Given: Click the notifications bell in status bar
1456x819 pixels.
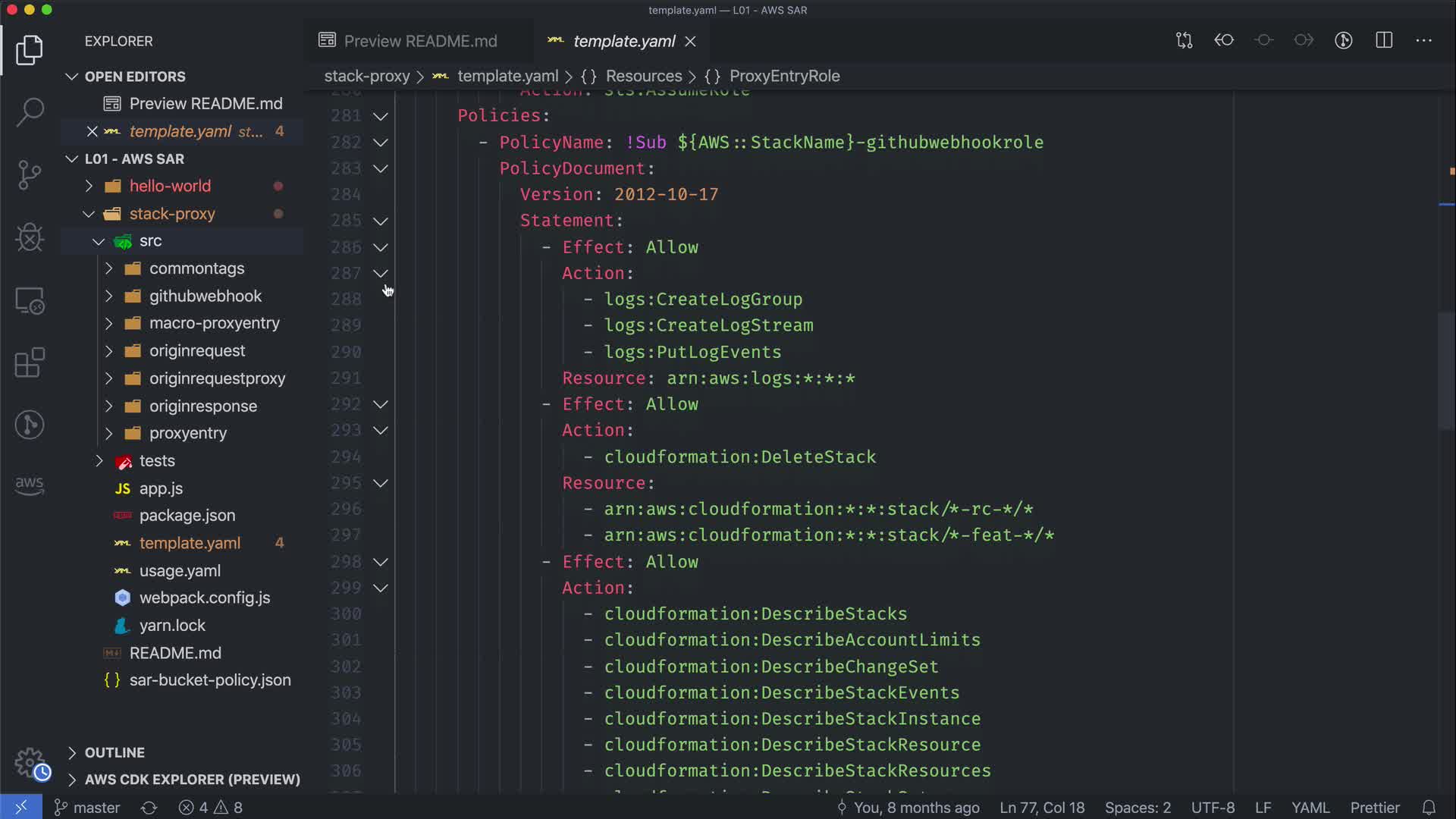Looking at the screenshot, I should click(x=1429, y=808).
